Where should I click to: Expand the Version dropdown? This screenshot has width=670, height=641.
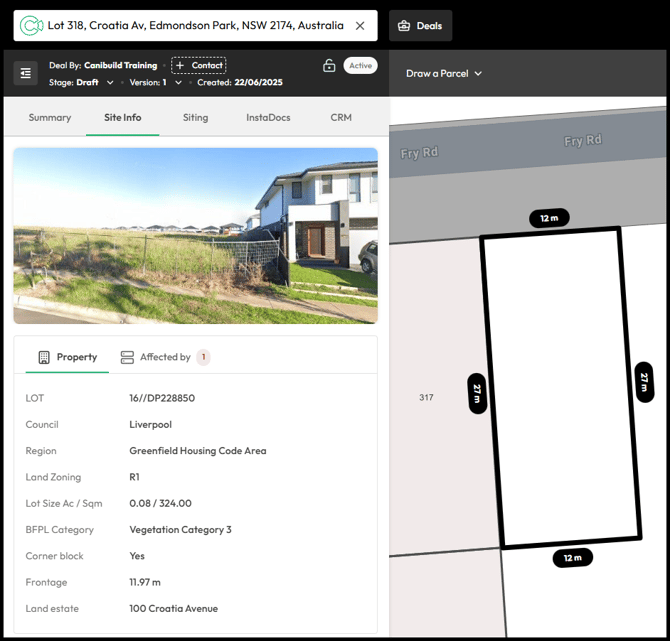tap(178, 83)
